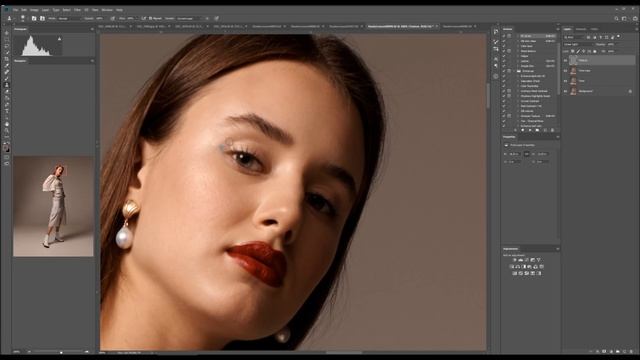Click the Navigator preview thumbnail
640x360 pixels.
(x=53, y=206)
